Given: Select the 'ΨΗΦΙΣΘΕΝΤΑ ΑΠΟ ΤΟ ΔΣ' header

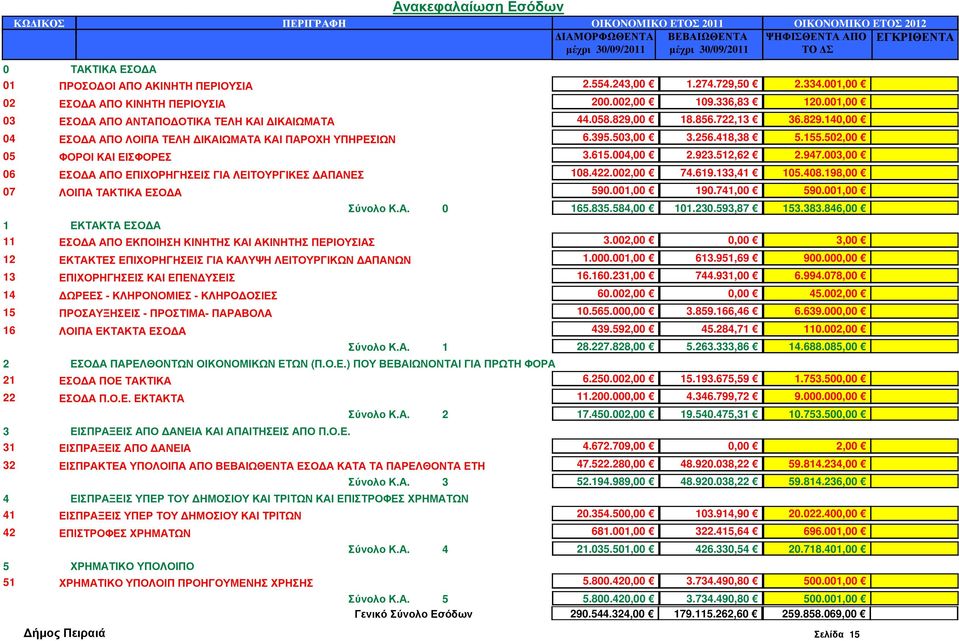Looking at the screenshot, I should coord(816,43).
